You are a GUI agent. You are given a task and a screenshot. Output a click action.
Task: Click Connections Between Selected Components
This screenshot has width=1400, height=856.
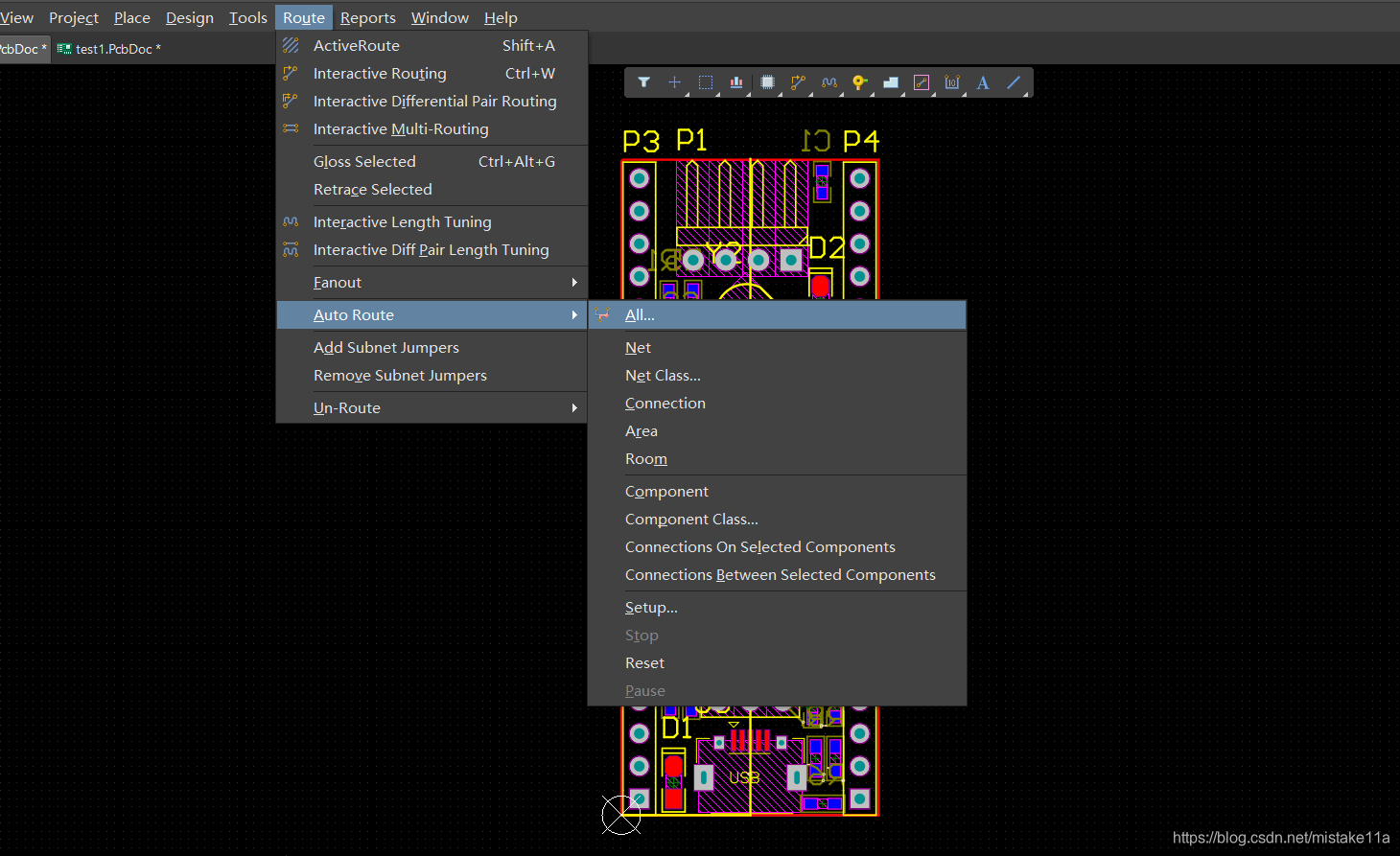(780, 575)
